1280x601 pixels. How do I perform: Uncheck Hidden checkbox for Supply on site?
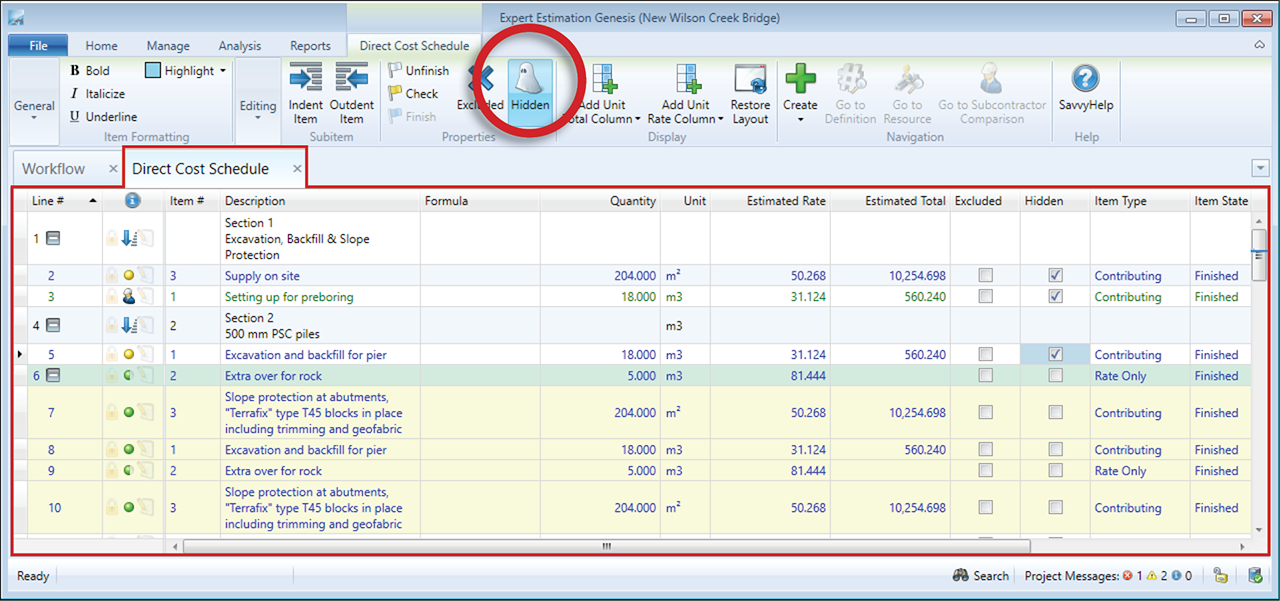(x=1055, y=276)
